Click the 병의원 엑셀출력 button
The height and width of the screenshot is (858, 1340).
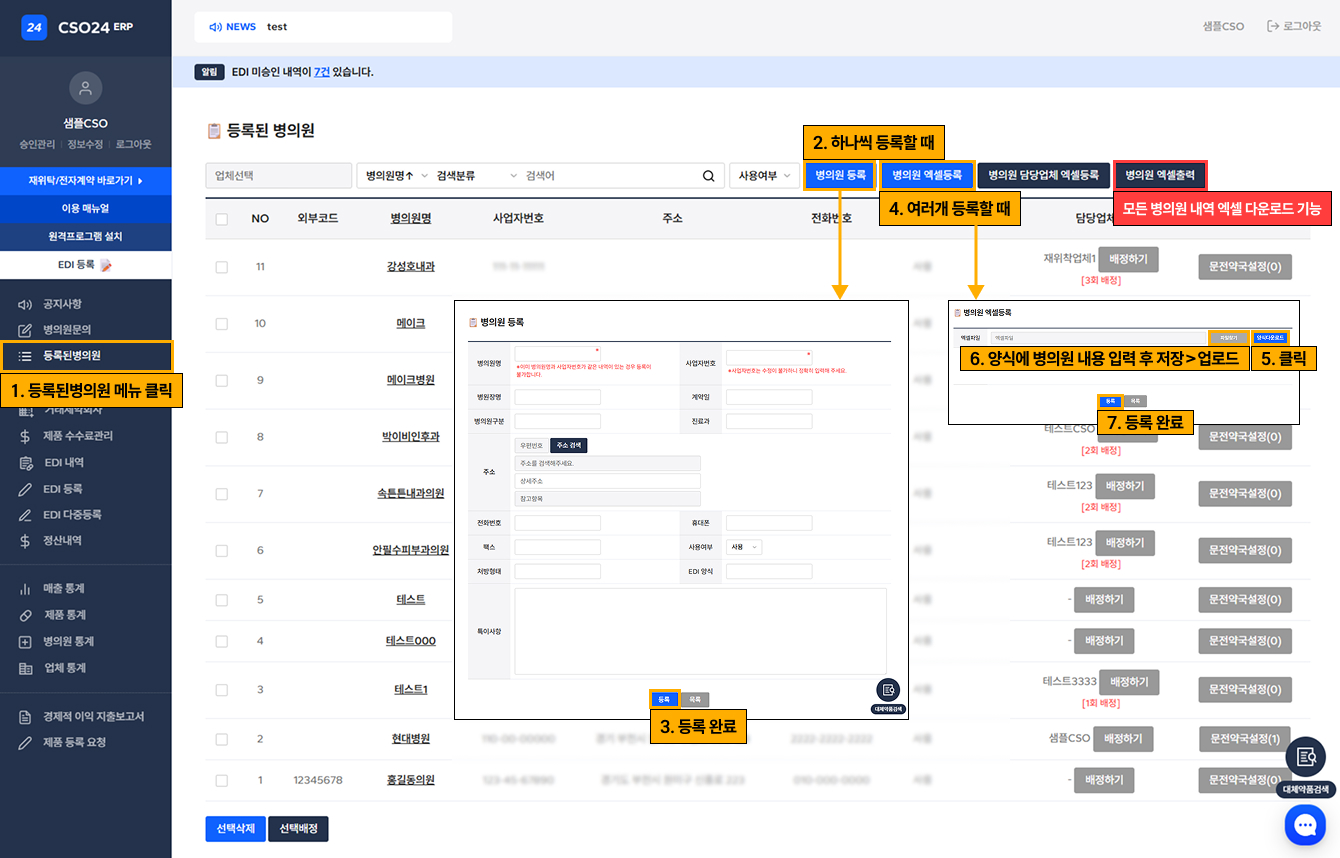tap(1160, 176)
